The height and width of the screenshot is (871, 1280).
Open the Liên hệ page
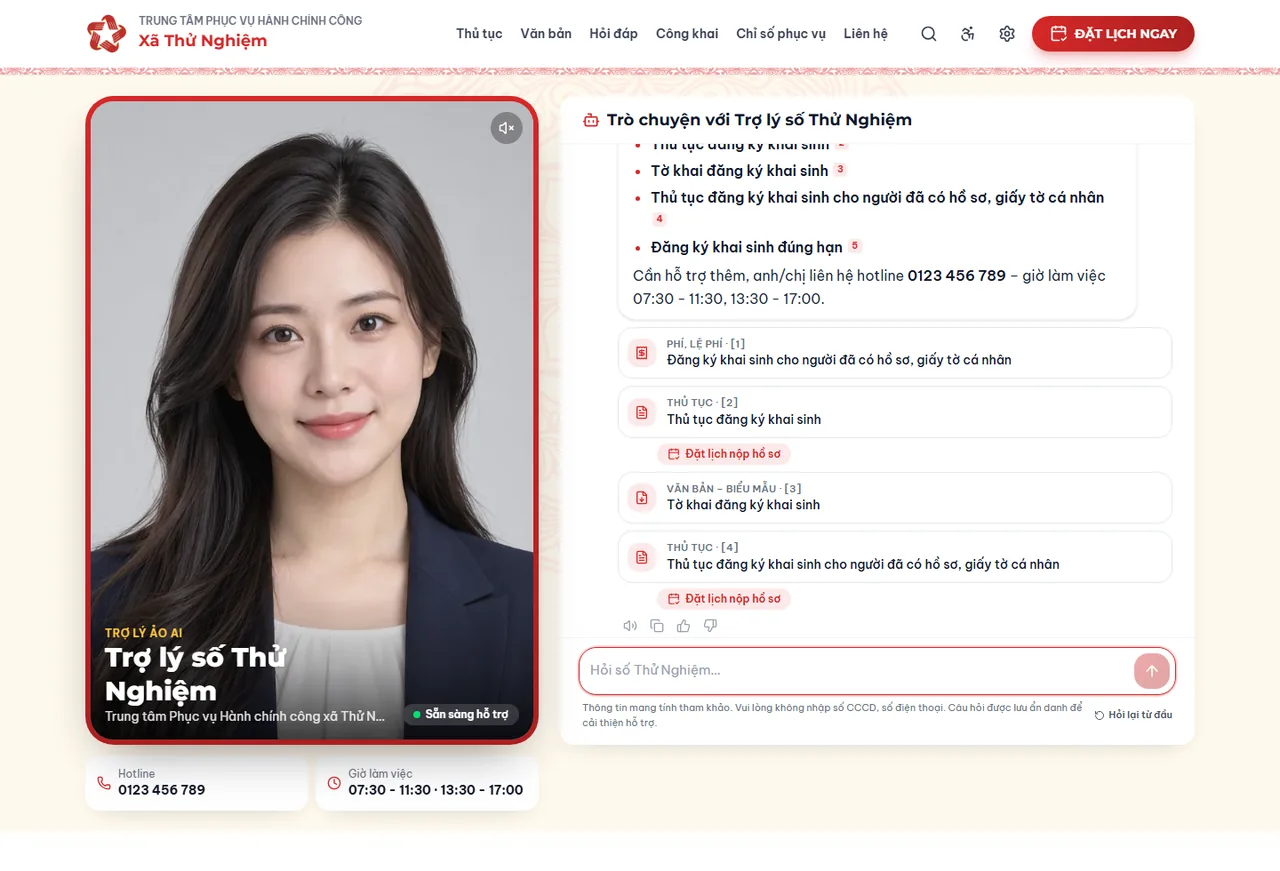coord(865,34)
